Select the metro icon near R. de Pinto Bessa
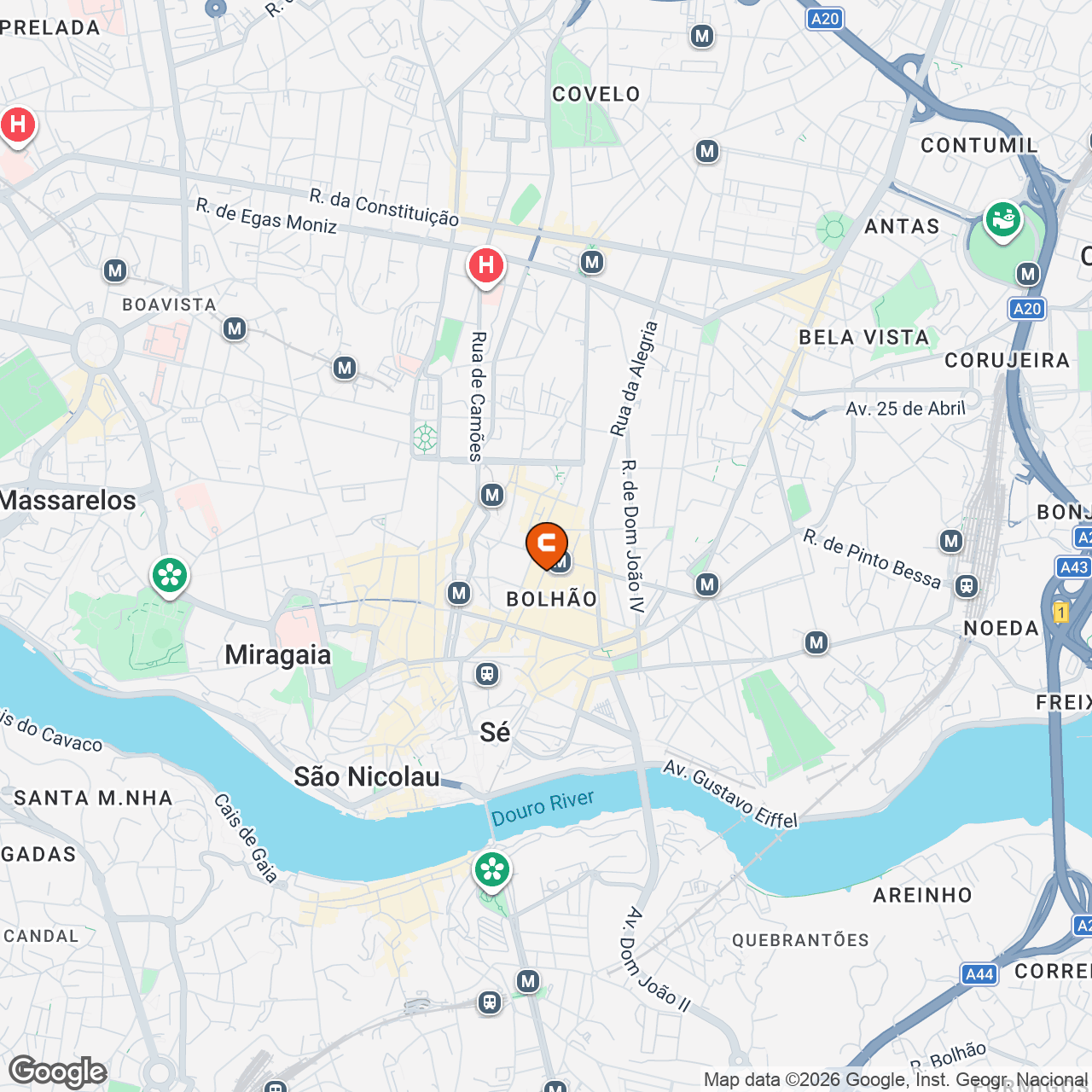 click(x=951, y=541)
